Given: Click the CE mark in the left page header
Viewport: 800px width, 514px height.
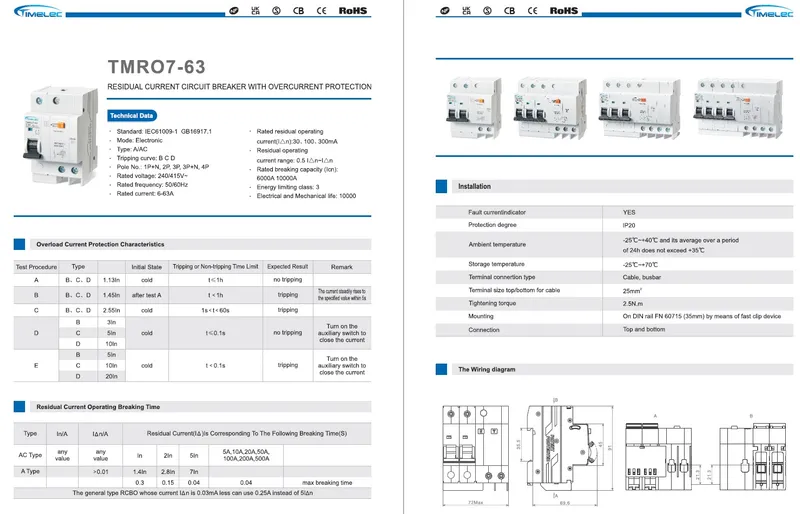Looking at the screenshot, I should pos(321,10).
